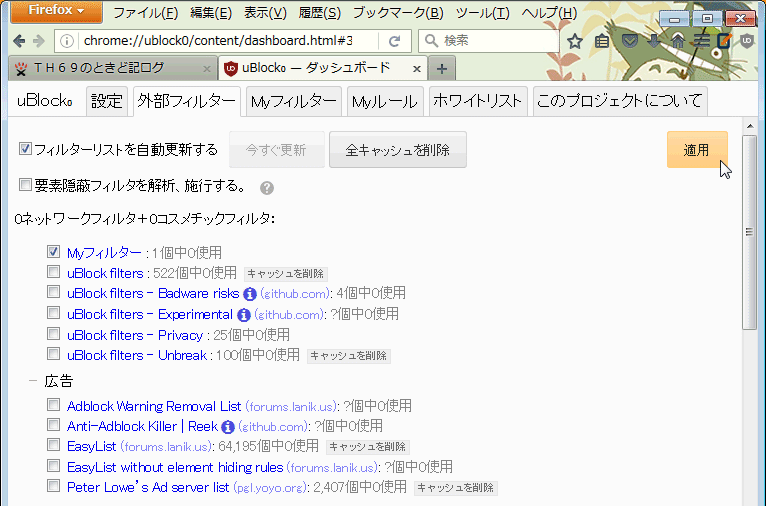Click info icon beside Anti-Adblock Killer

click(228, 427)
